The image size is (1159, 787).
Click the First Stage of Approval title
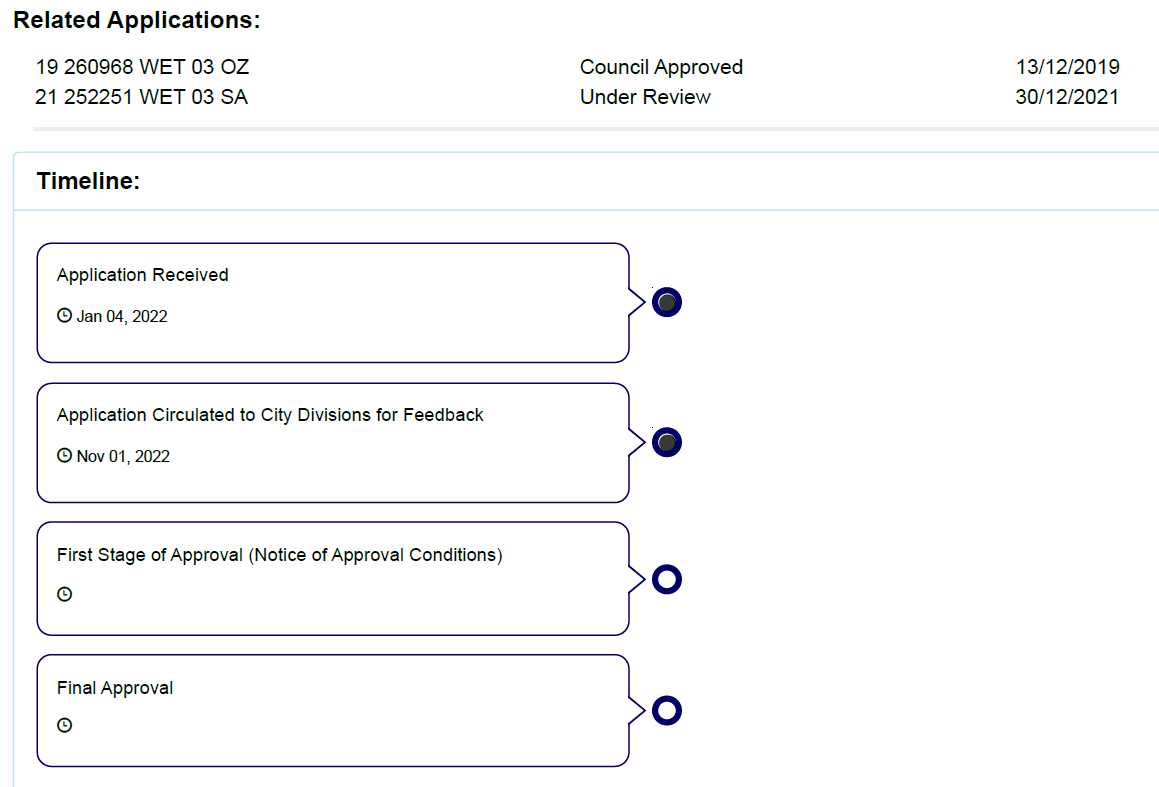[x=279, y=555]
